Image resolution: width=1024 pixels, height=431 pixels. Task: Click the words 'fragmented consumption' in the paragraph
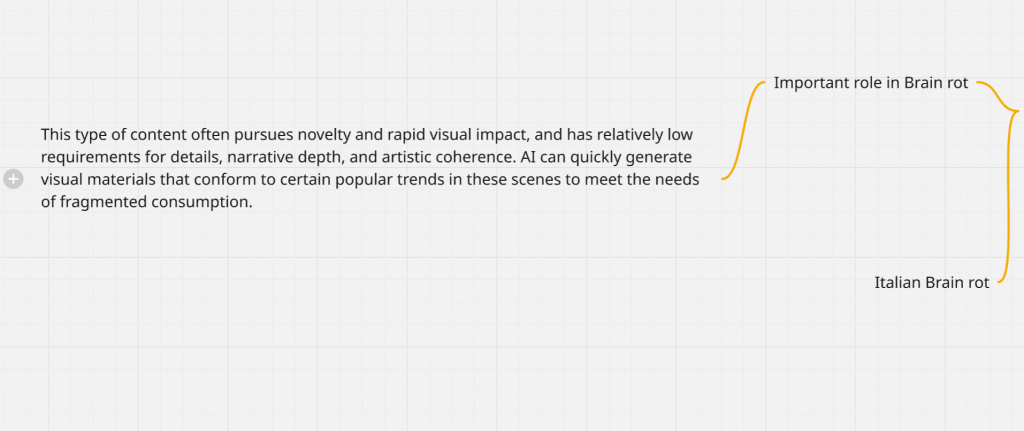coord(155,202)
